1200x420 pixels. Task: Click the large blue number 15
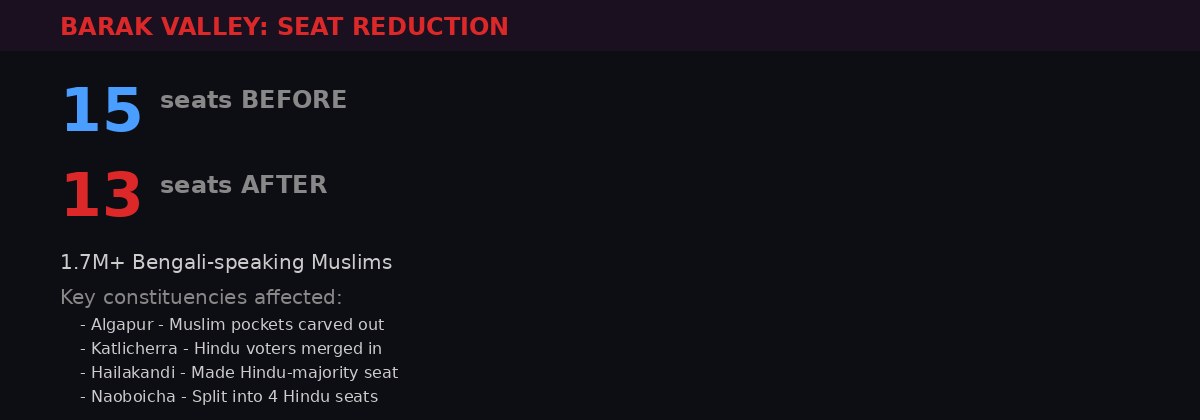pos(102,110)
